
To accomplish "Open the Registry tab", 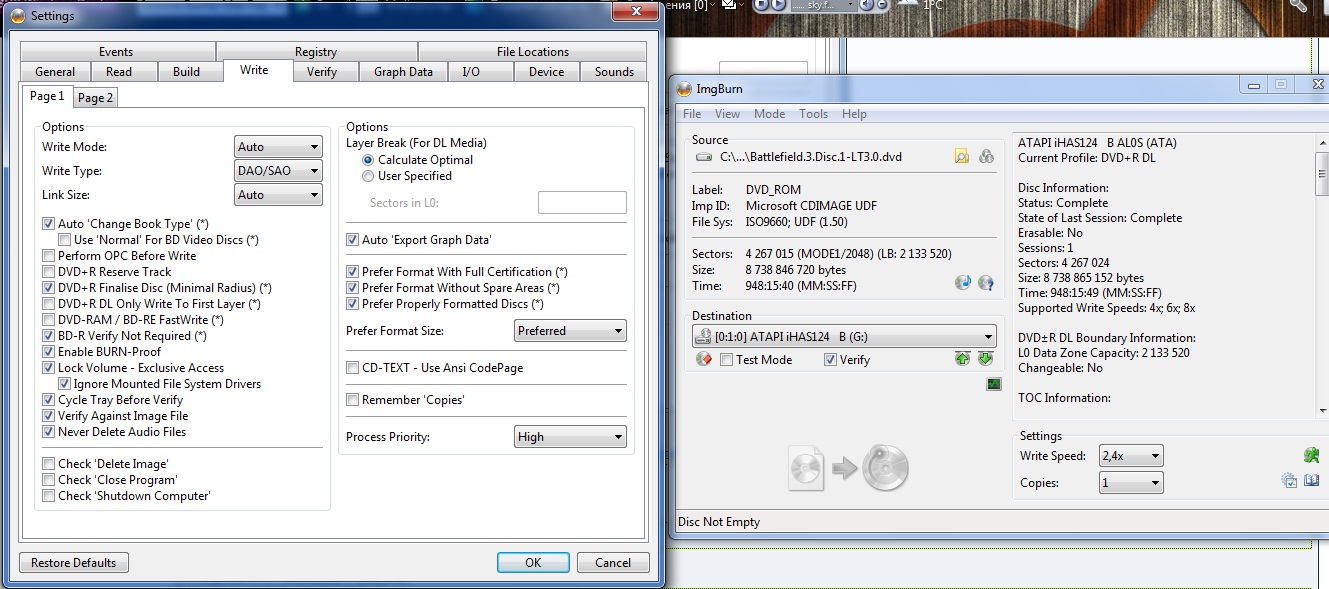I will pyautogui.click(x=316, y=52).
